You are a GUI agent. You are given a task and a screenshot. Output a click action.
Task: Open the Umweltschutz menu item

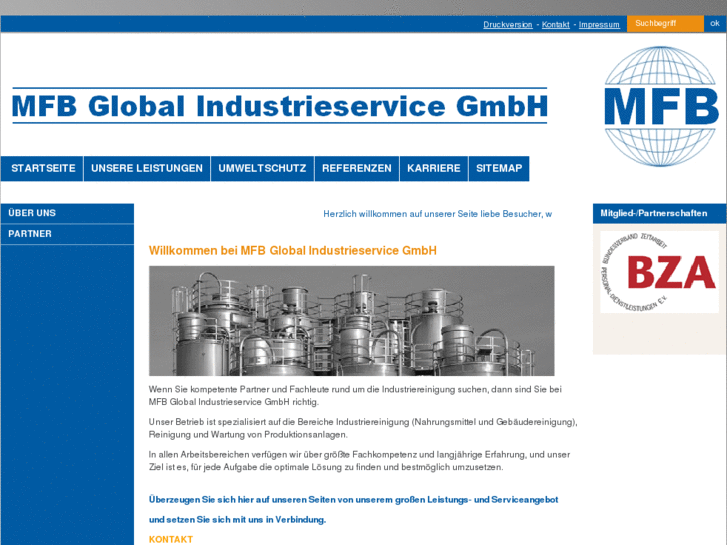click(x=262, y=168)
